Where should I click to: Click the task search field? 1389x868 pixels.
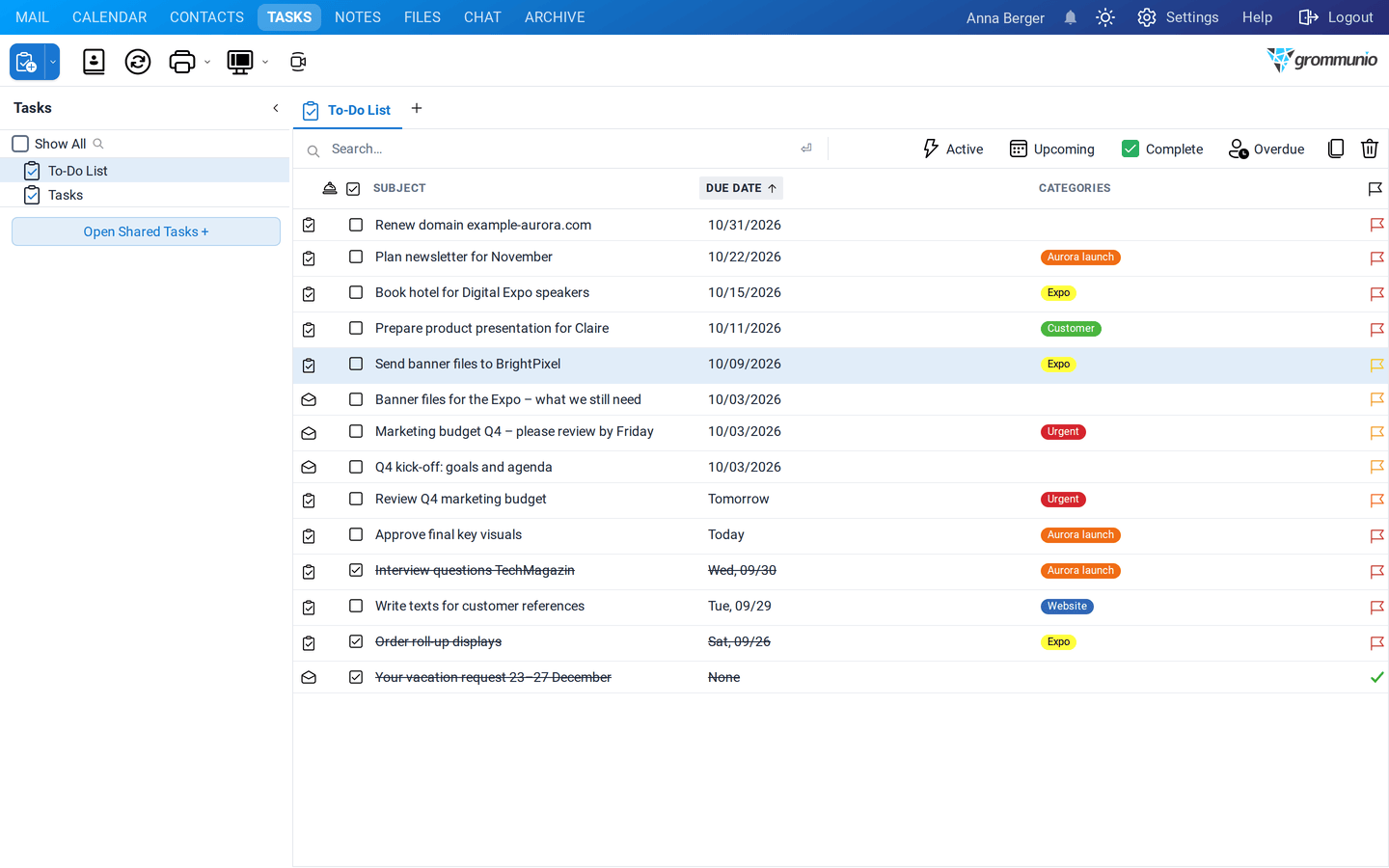(x=559, y=149)
